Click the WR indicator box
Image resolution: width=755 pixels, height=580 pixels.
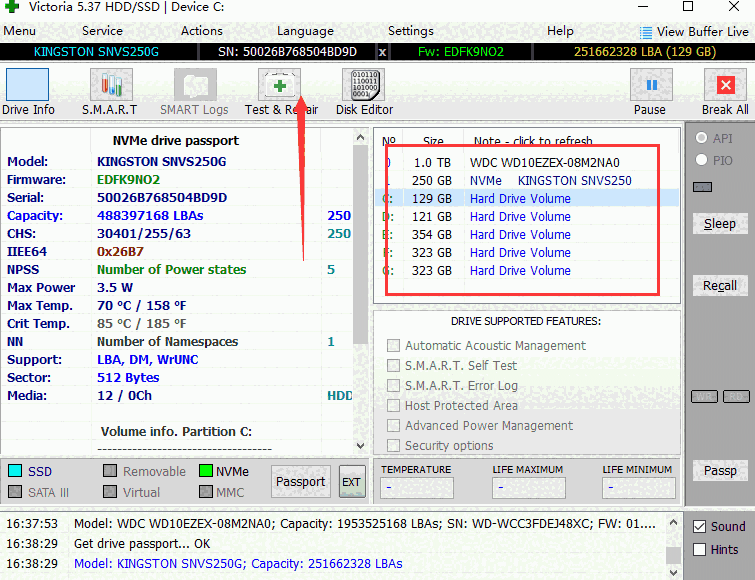(x=704, y=396)
